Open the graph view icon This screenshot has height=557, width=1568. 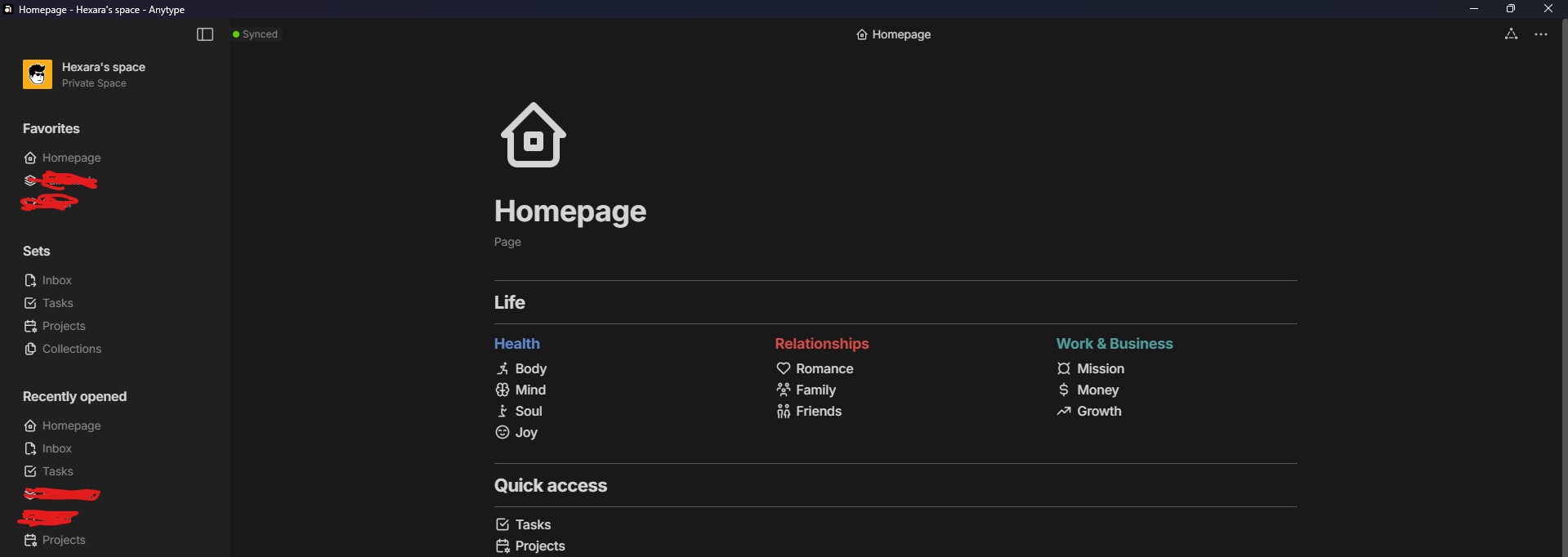pos(1511,34)
